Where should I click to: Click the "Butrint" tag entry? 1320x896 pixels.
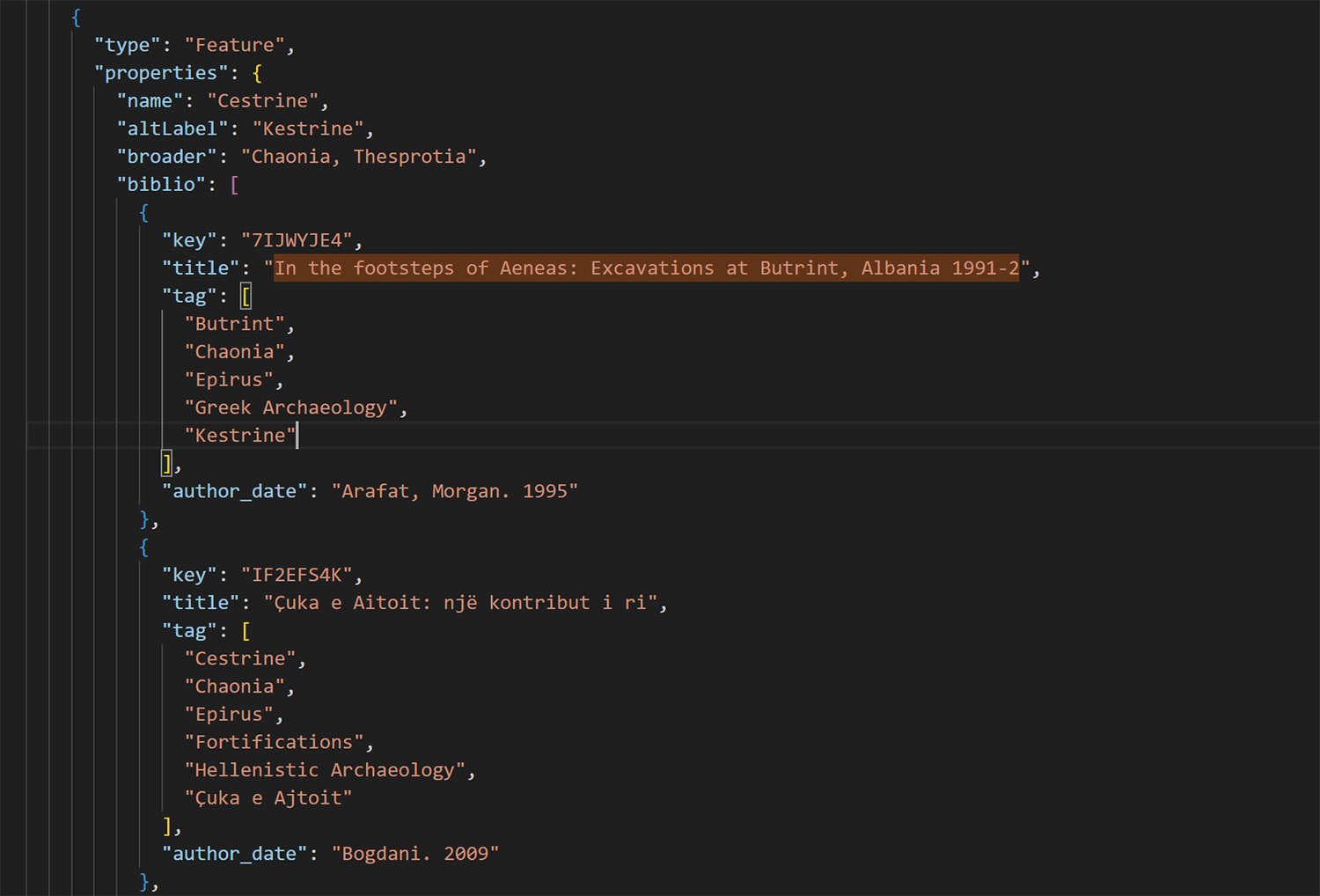pos(234,324)
